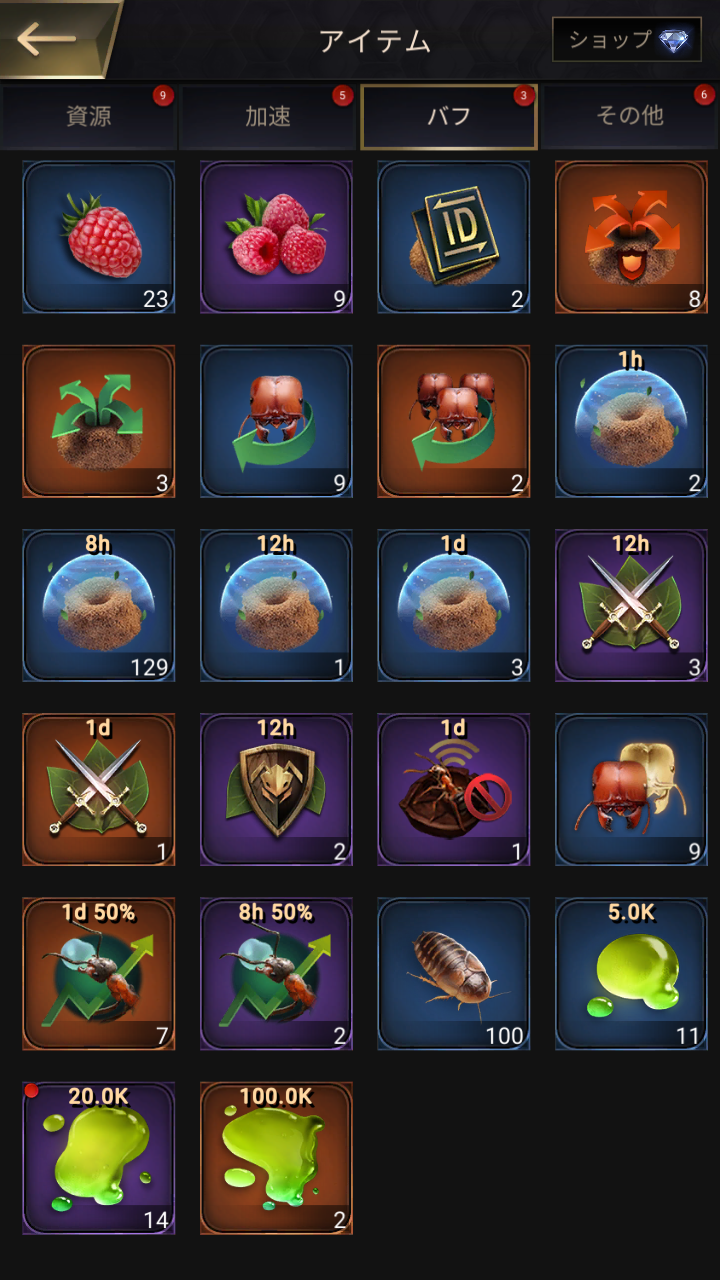720x1280 pixels.
Task: Open the その他 tab
Action: pos(630,117)
